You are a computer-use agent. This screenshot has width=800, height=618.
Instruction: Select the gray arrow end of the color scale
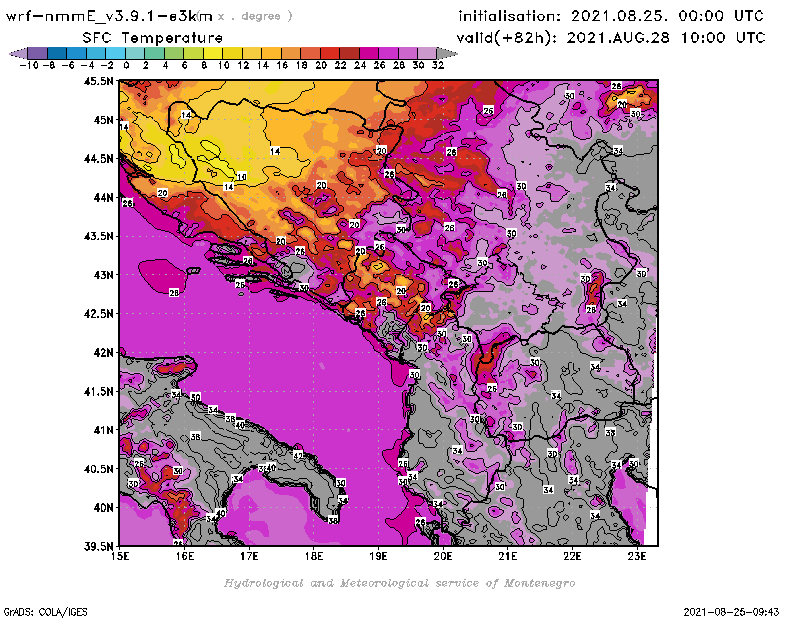click(x=447, y=53)
